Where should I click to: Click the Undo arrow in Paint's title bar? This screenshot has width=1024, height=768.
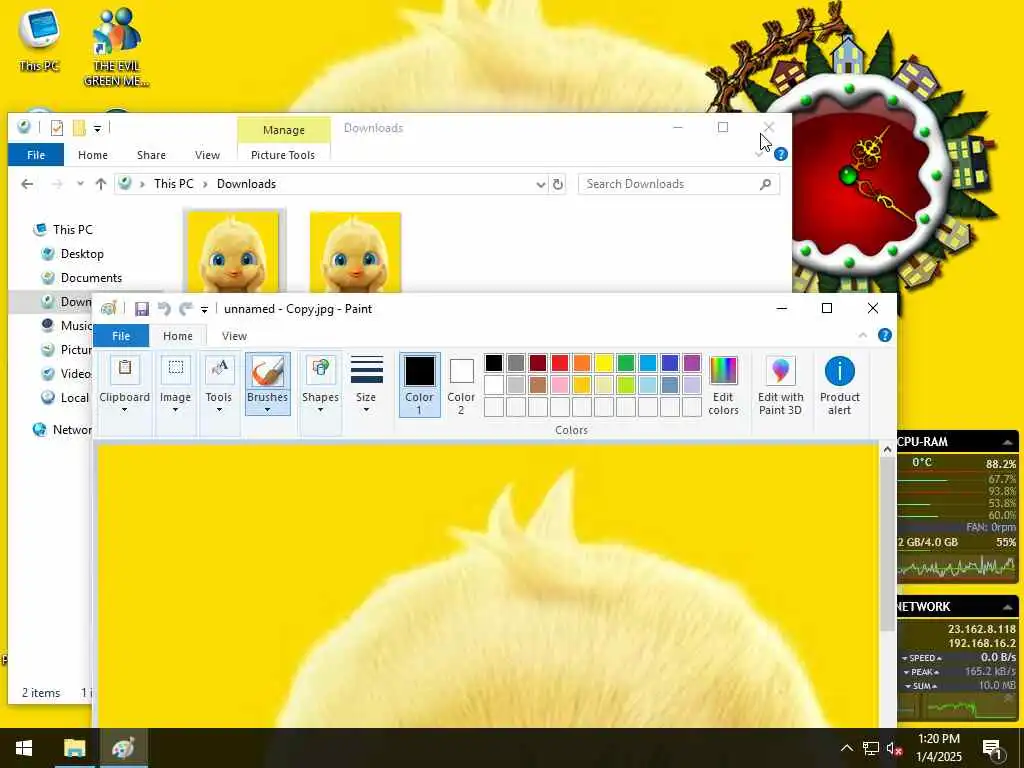pos(164,309)
